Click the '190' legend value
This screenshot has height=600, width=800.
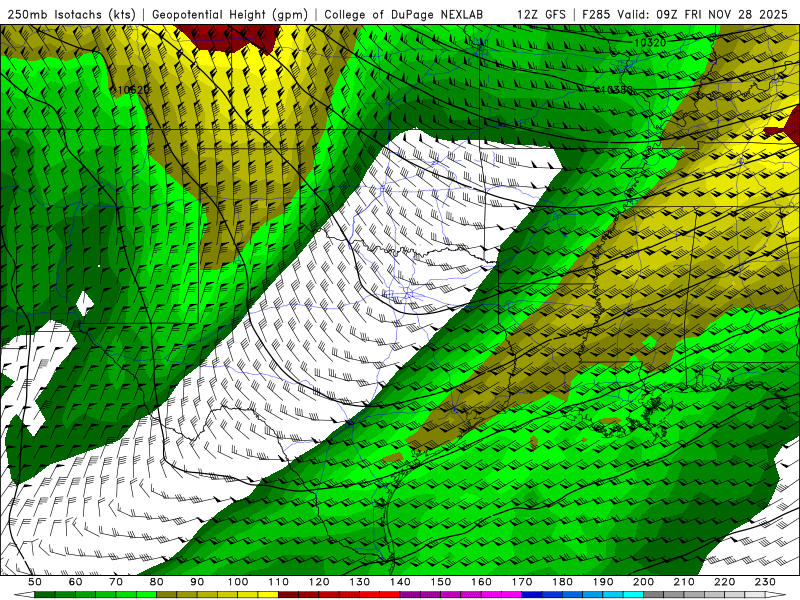pos(603,582)
